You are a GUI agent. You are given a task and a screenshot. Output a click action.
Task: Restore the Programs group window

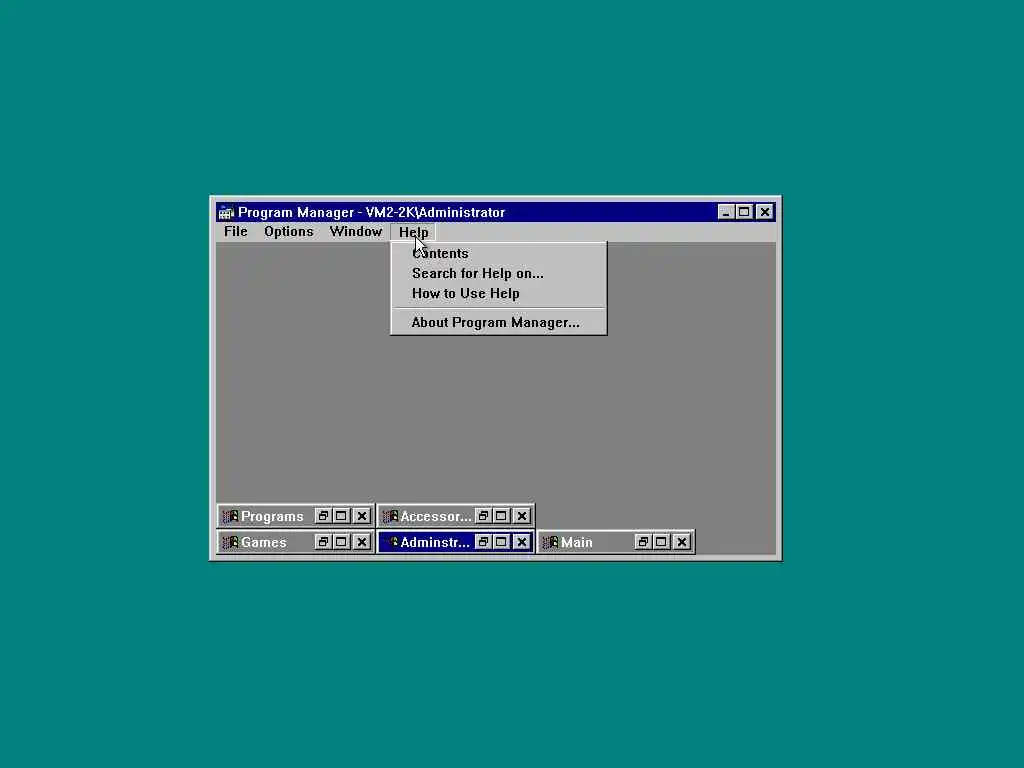click(323, 516)
